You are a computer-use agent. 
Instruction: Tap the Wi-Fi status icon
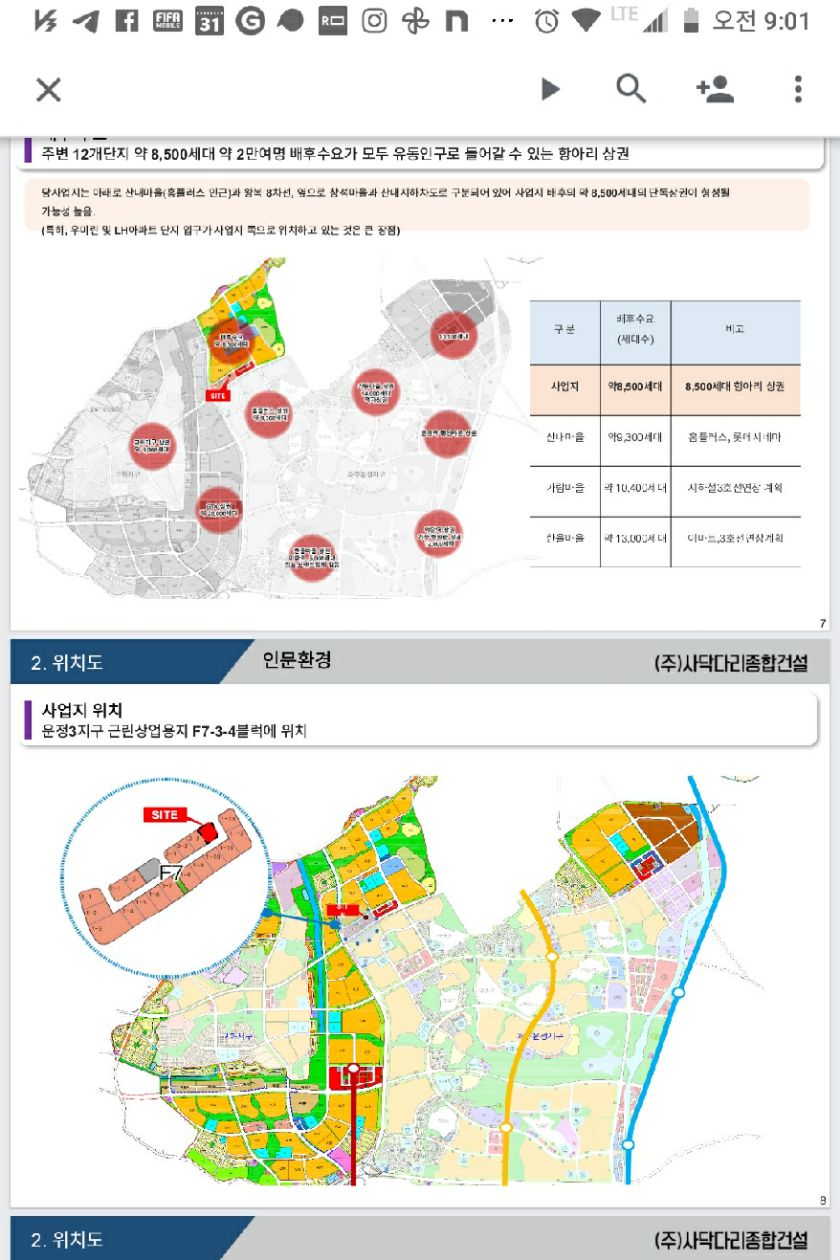(x=587, y=20)
